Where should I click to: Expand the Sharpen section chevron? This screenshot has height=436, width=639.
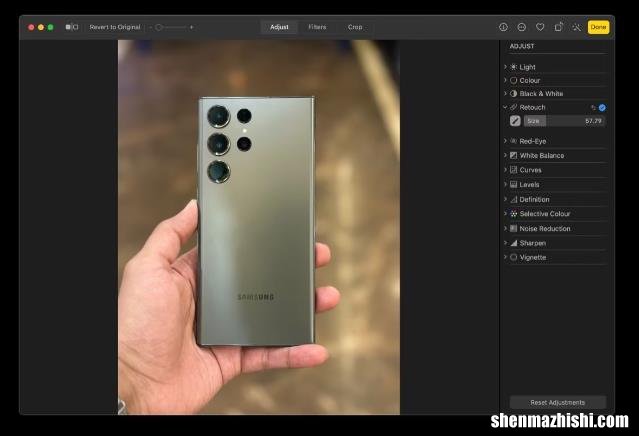[x=505, y=243]
